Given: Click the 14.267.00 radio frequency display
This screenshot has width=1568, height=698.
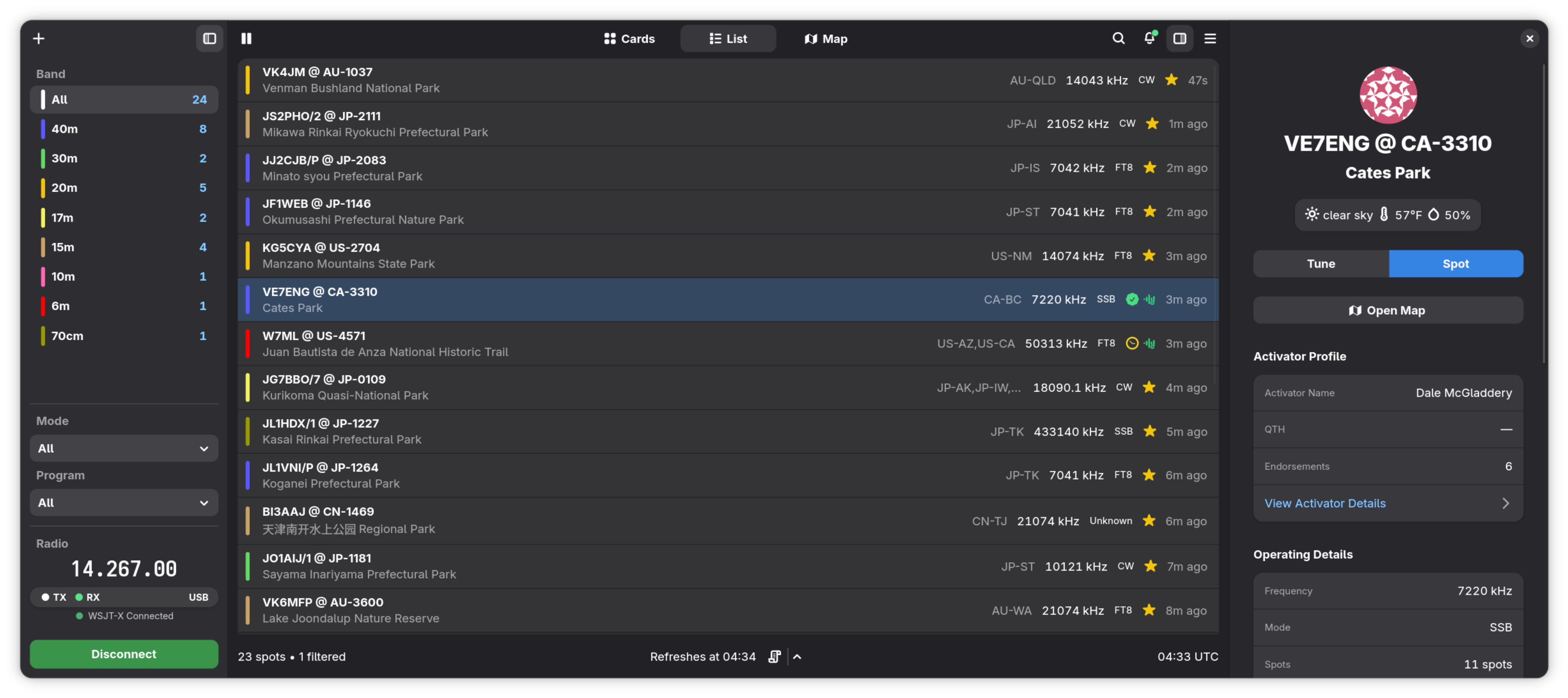Looking at the screenshot, I should coord(123,569).
